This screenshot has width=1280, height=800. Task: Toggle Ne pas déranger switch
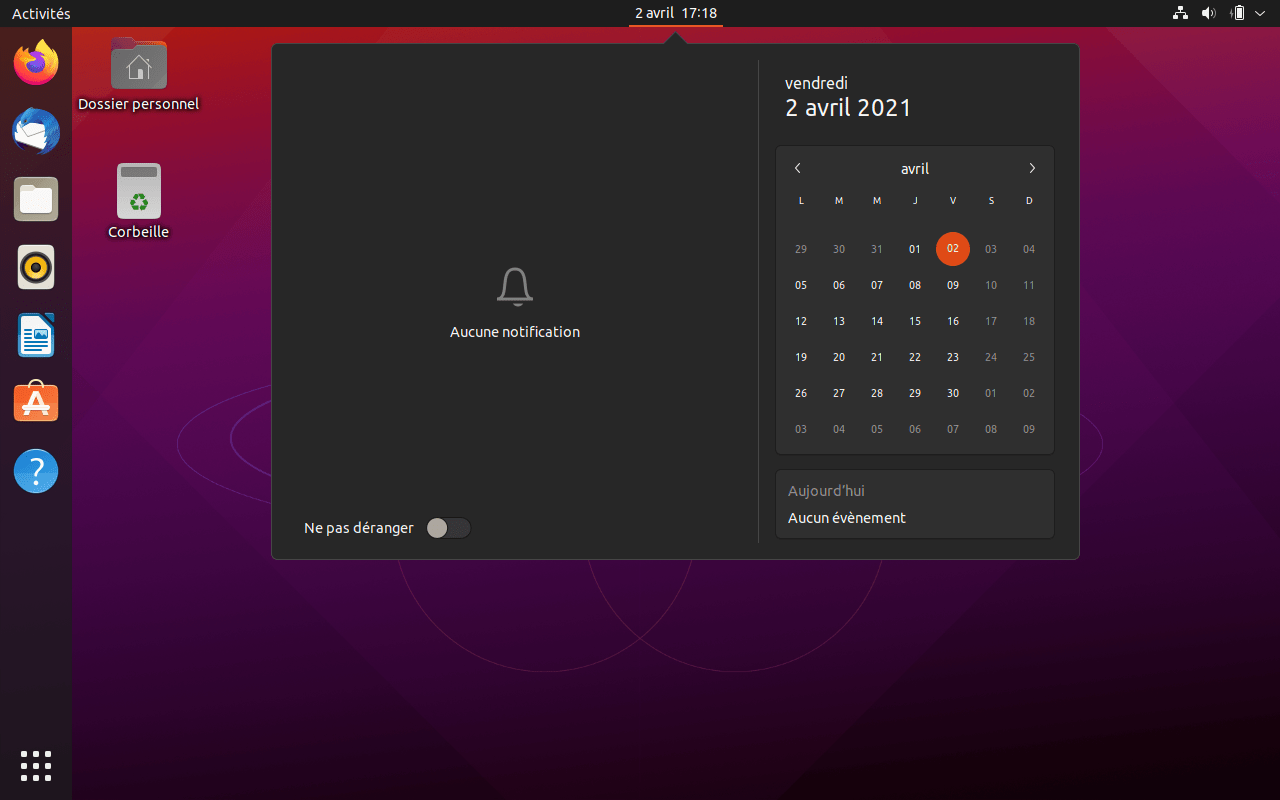pyautogui.click(x=448, y=528)
